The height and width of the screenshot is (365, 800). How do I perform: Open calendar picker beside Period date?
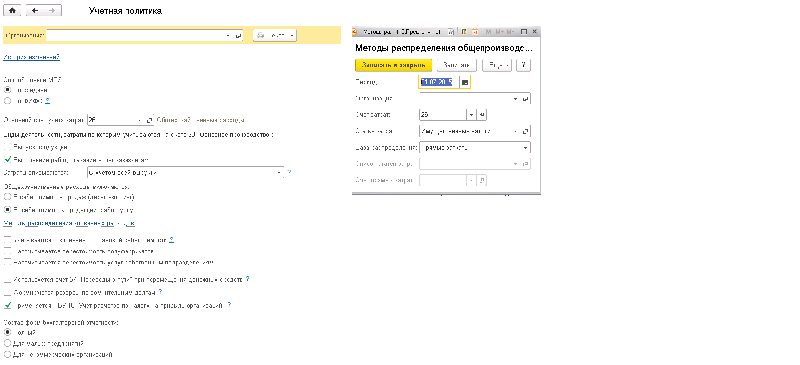coord(465,82)
